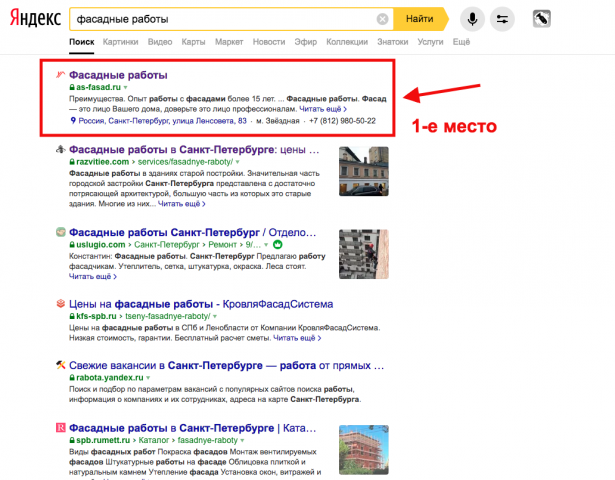
Task: Click Читать ещё in the razvitiee.com snippet
Action: 182,204
